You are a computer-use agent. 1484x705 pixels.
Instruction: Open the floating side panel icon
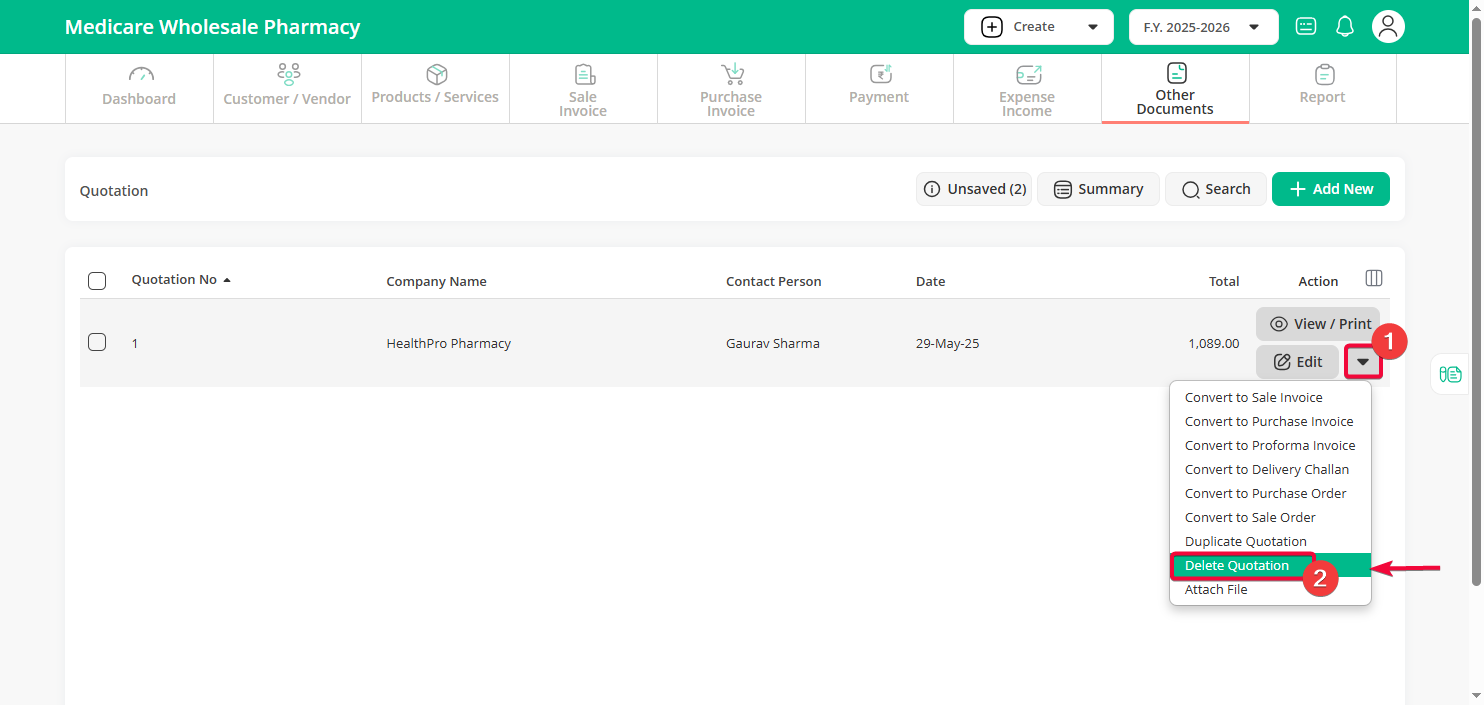click(x=1450, y=374)
